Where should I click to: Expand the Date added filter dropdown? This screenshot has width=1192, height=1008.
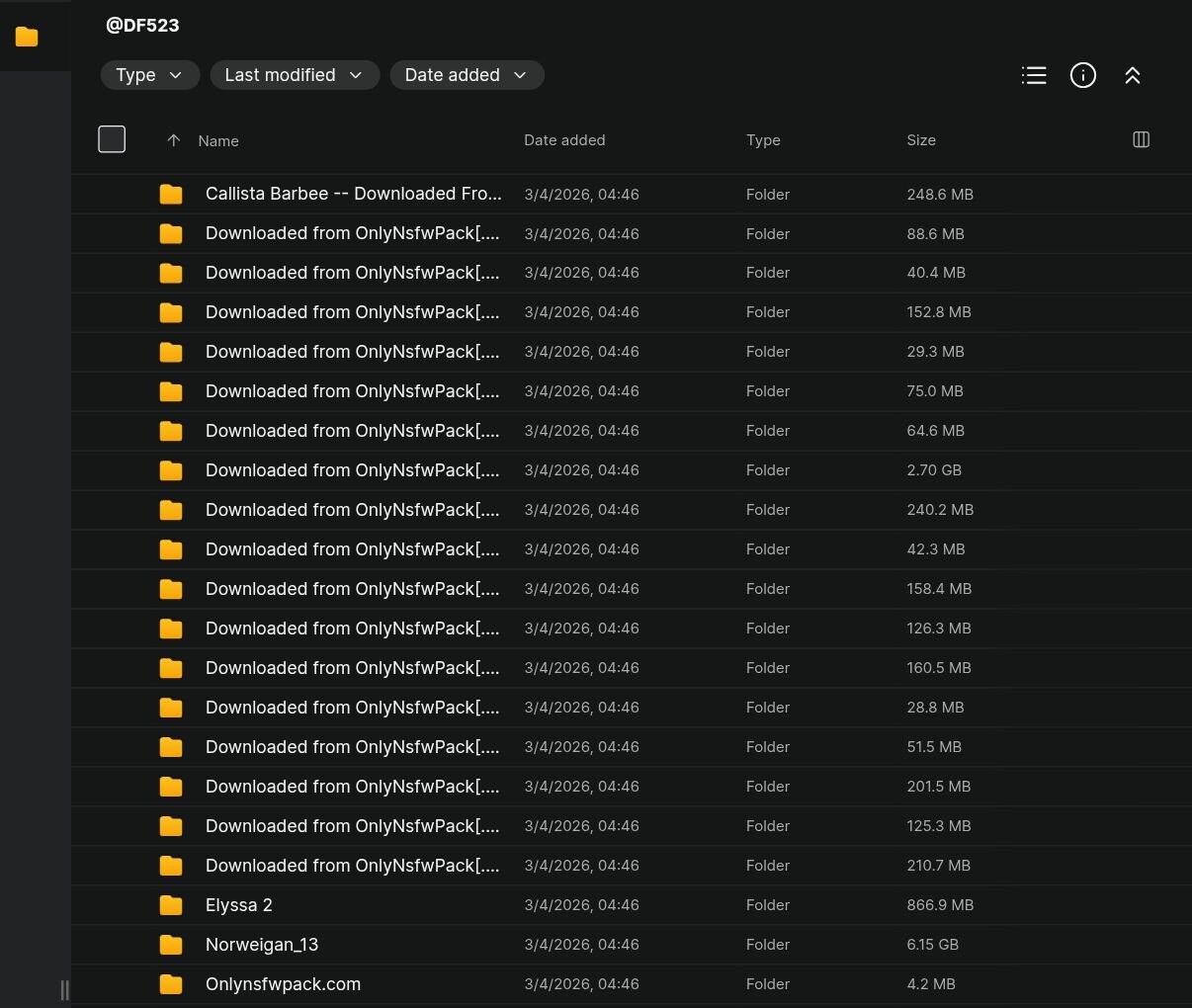pos(466,75)
